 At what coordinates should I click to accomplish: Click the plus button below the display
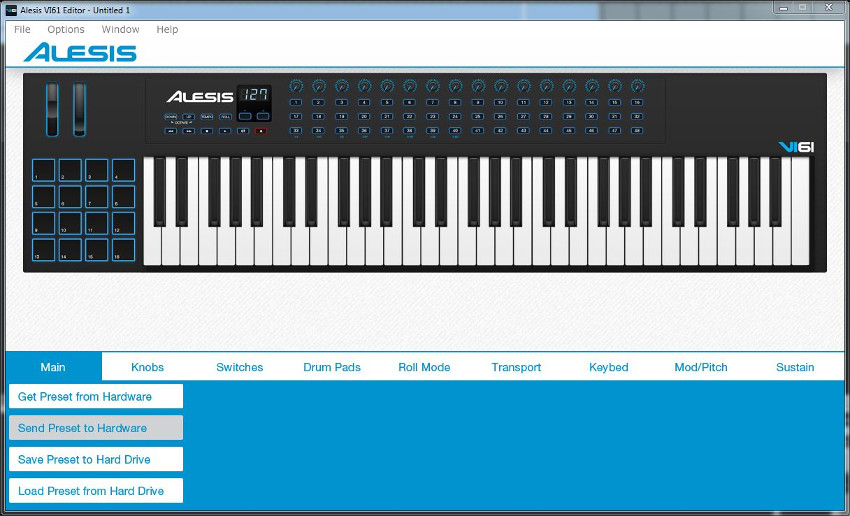pos(263,117)
